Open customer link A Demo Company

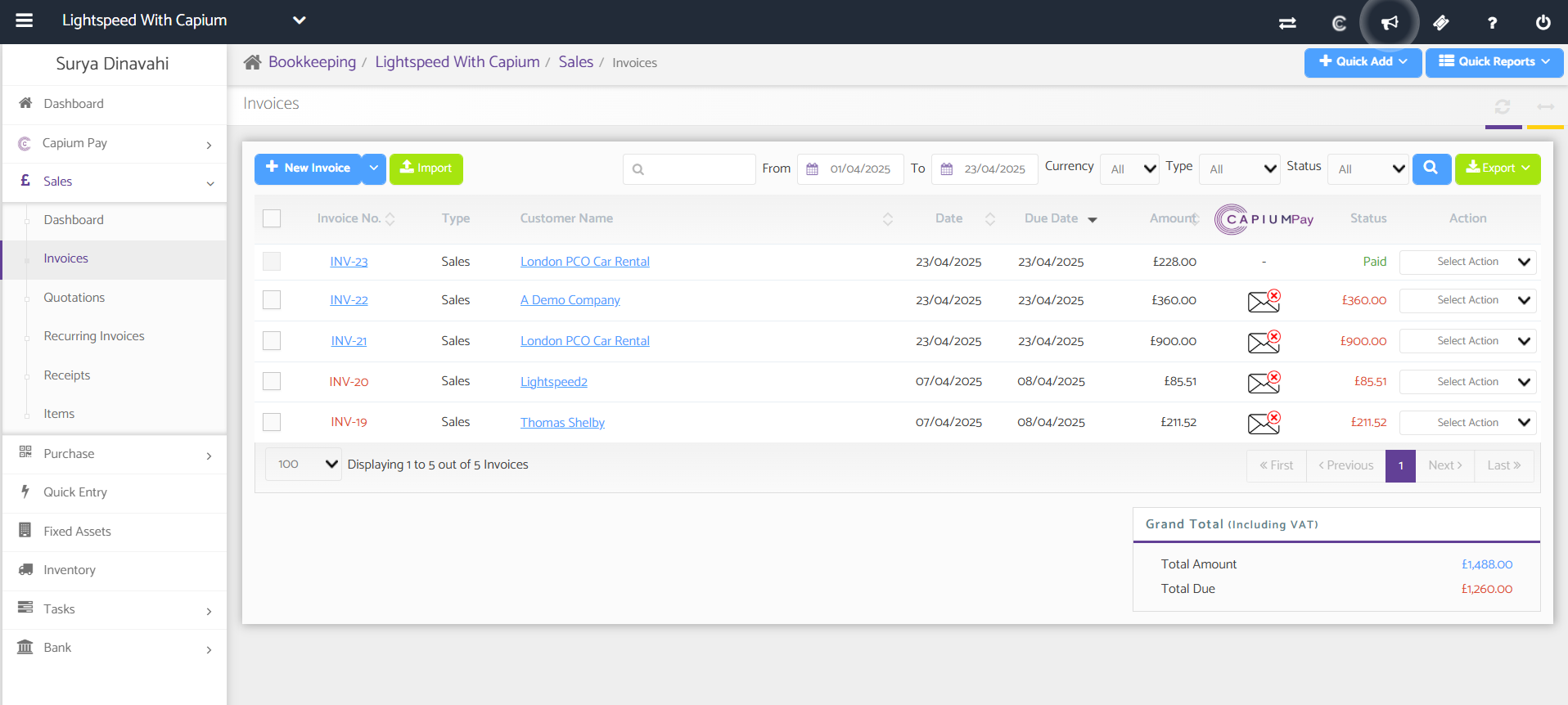[x=570, y=300]
